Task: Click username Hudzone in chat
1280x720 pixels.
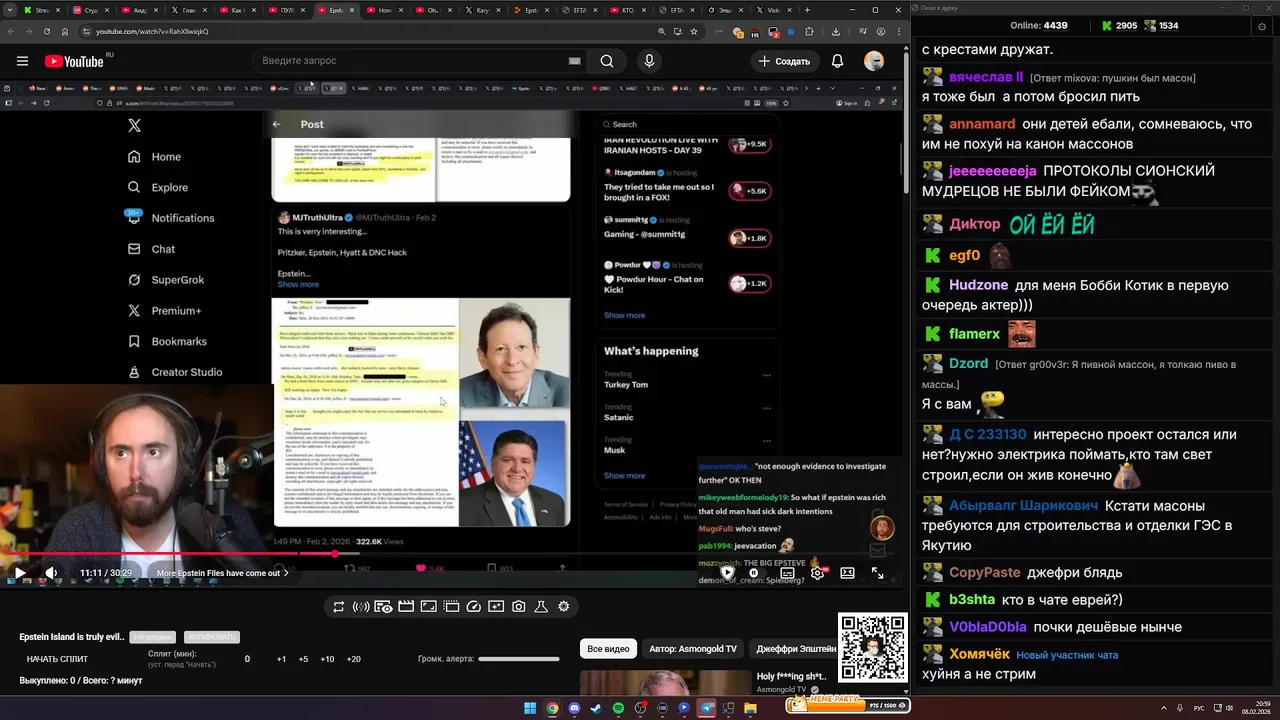Action: coord(978,285)
